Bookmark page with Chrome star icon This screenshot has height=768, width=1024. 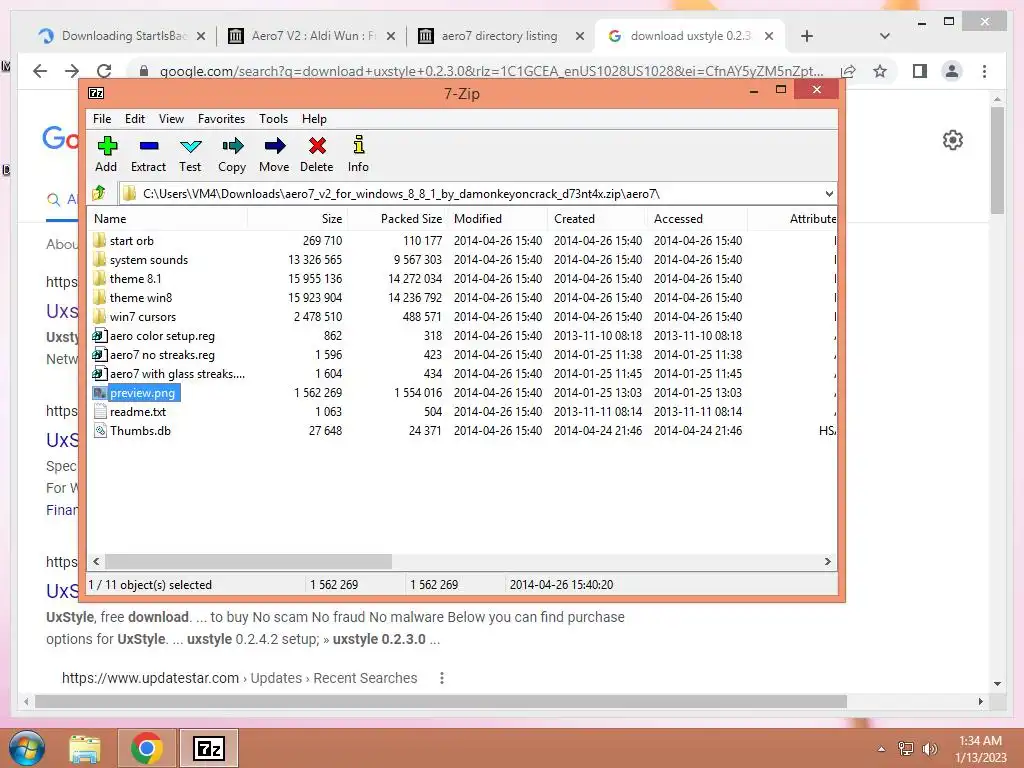[880, 71]
